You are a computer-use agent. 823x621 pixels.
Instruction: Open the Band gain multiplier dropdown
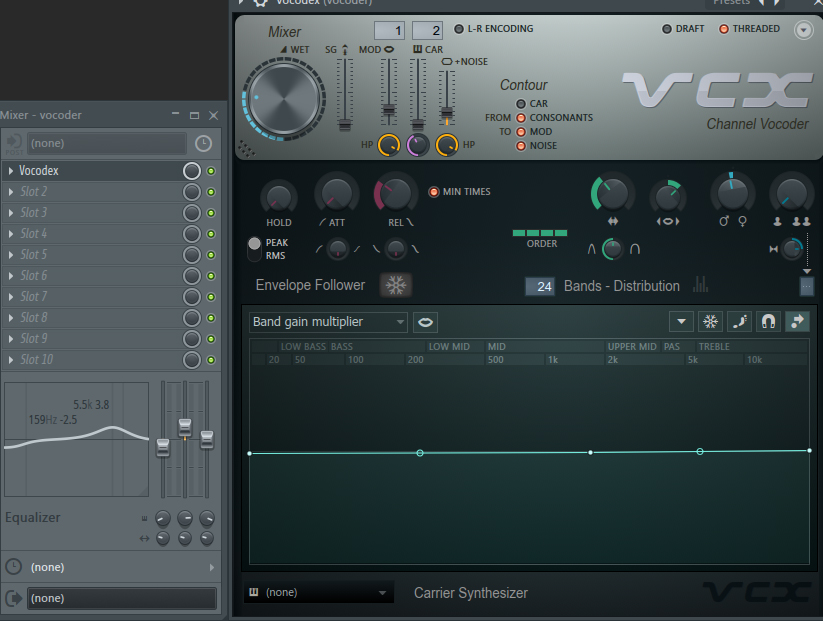[328, 322]
